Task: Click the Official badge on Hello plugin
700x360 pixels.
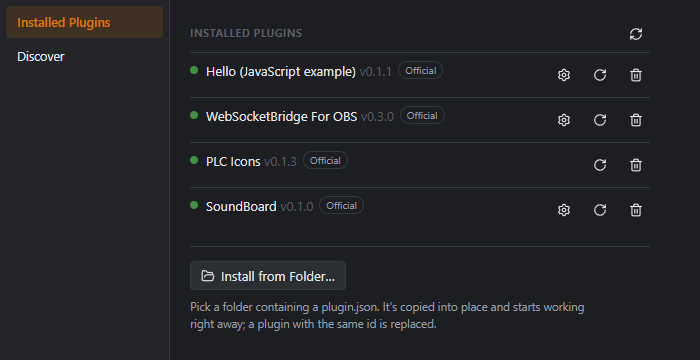Action: coord(421,71)
